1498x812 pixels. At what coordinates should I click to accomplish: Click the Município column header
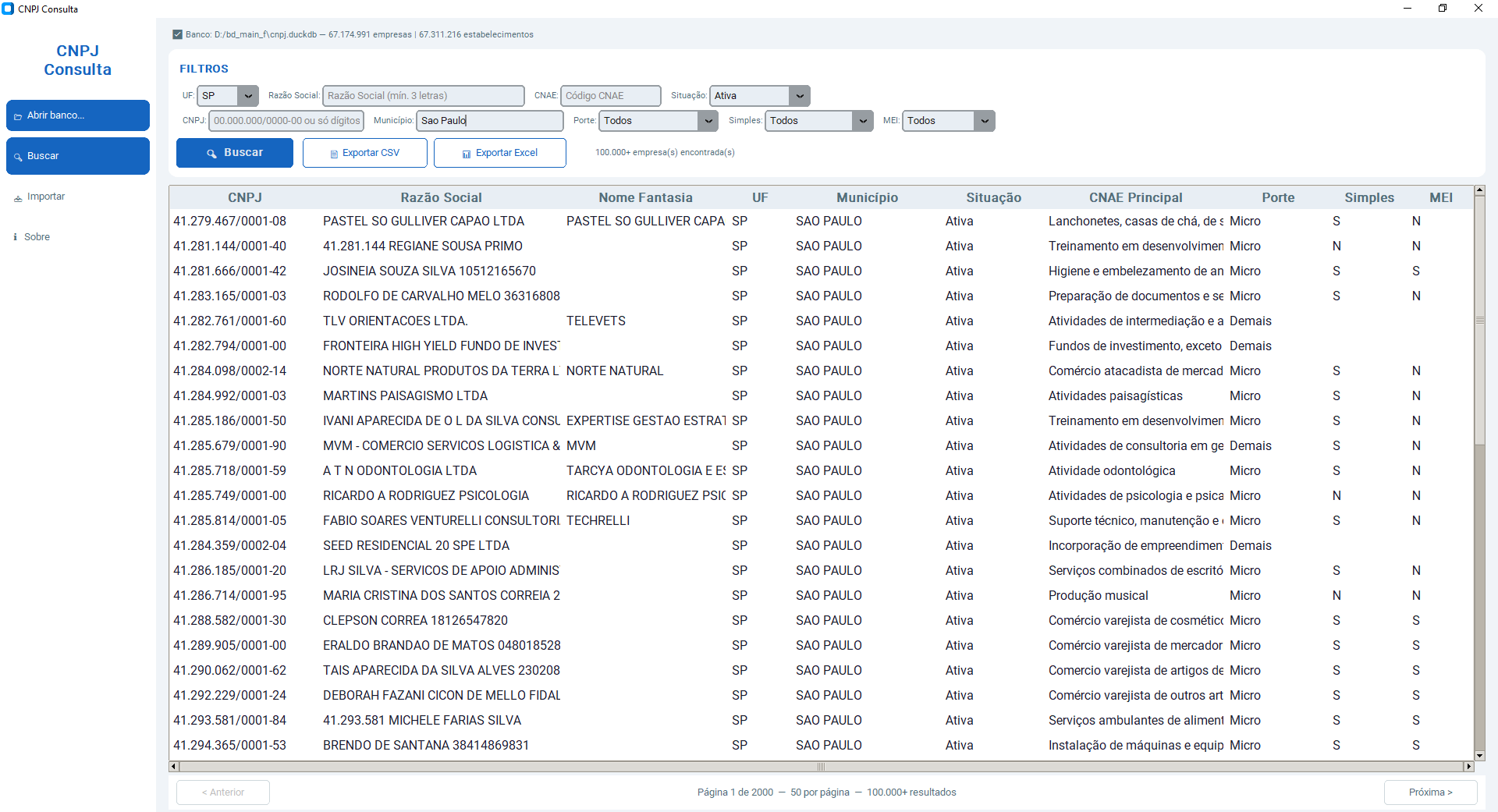(x=868, y=197)
